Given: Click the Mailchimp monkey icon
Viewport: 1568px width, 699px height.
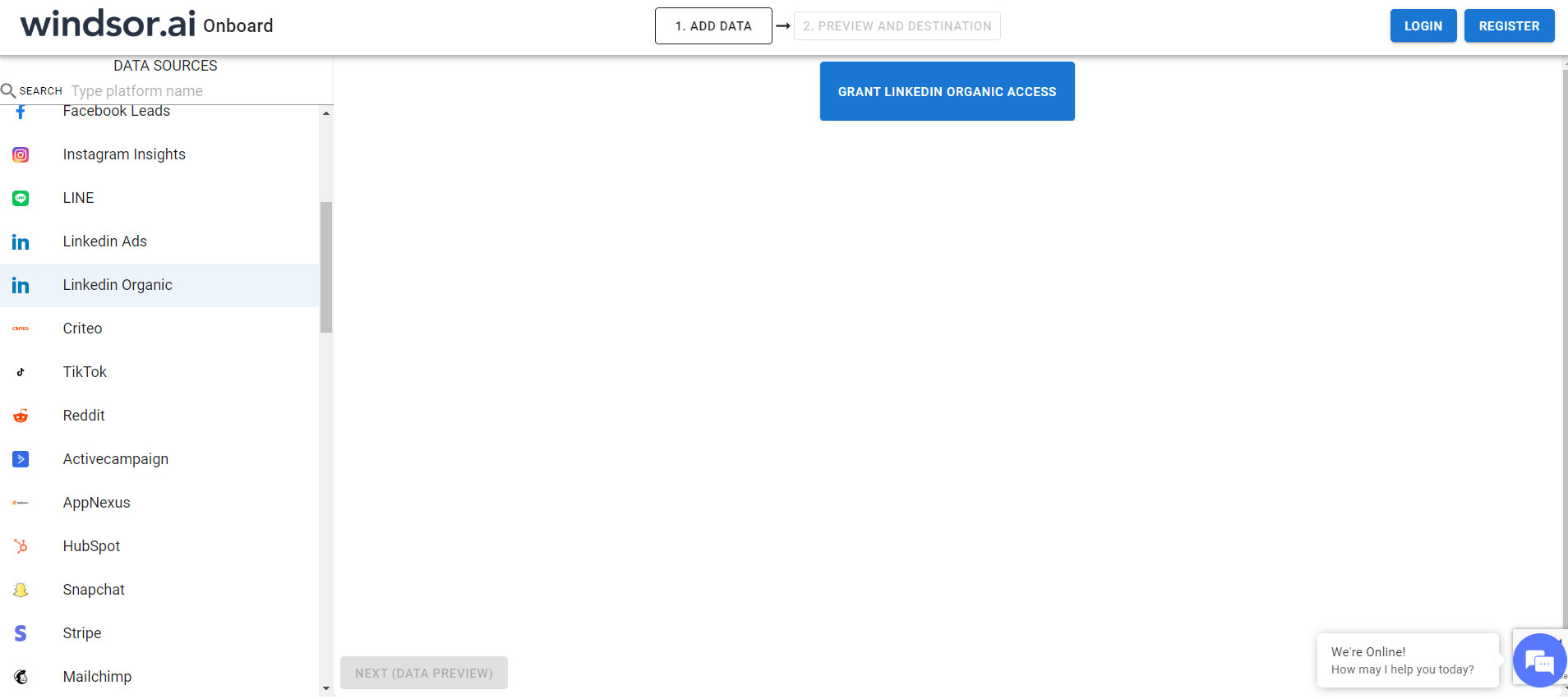Looking at the screenshot, I should 21,677.
